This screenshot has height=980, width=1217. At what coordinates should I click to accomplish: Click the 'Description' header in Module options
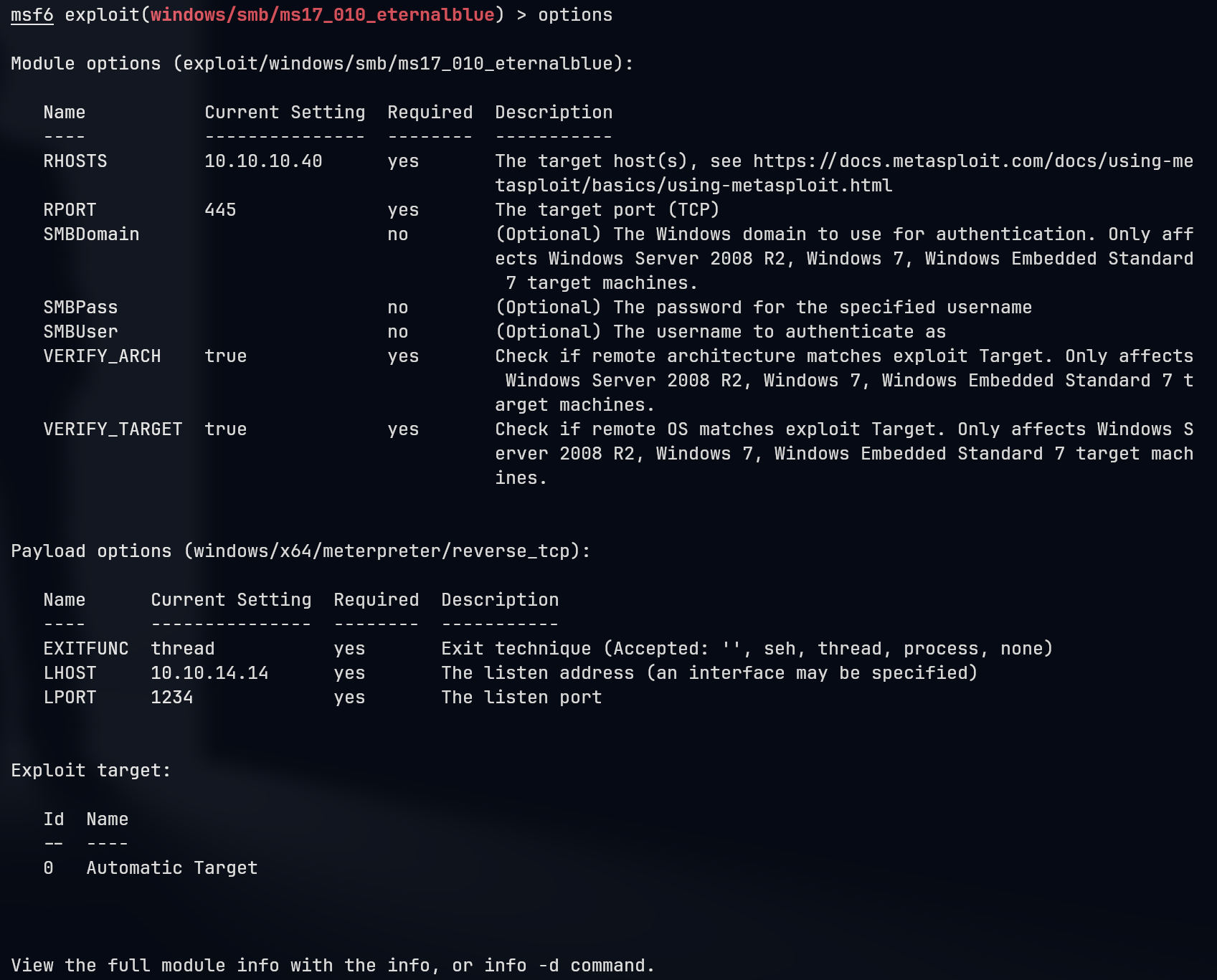click(x=554, y=113)
